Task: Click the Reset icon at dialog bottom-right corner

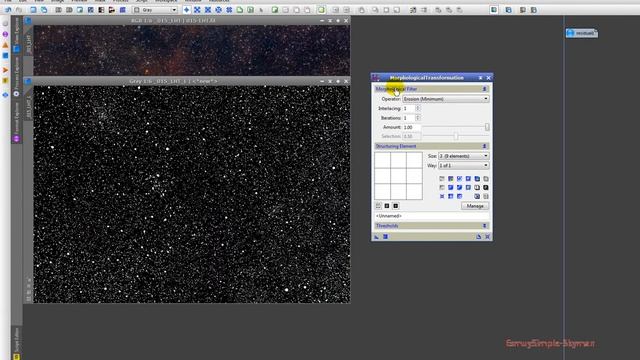Action: point(487,237)
